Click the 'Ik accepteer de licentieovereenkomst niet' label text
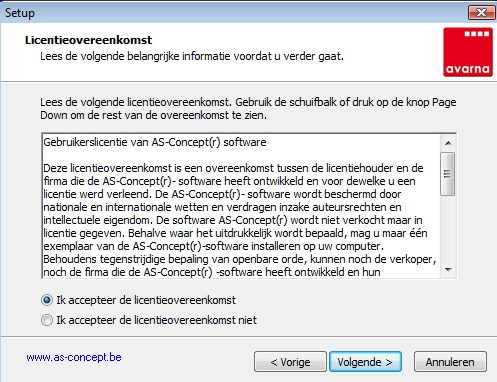The width and height of the screenshot is (497, 382). click(x=157, y=320)
